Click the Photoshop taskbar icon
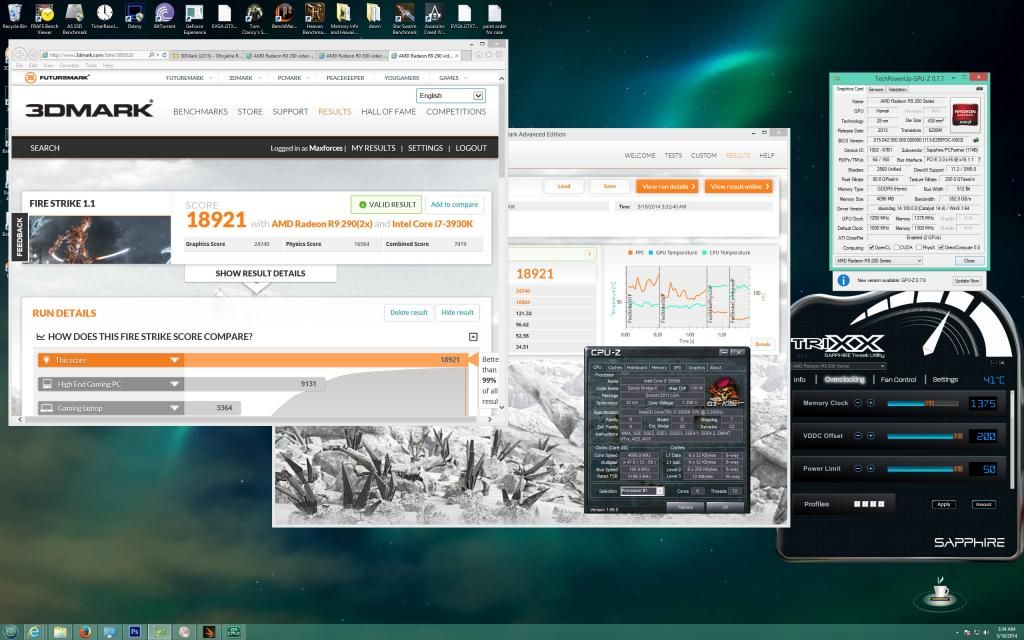Screen dimensions: 1024x640 point(135,631)
